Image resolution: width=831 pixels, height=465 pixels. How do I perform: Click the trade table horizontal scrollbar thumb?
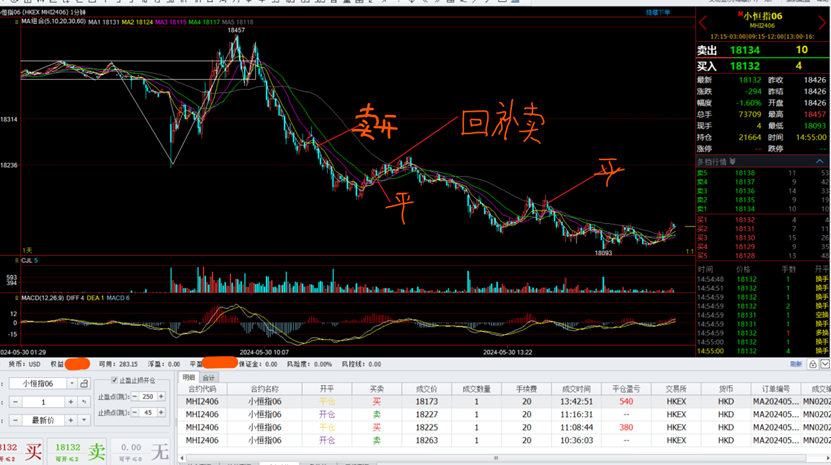coord(496,458)
